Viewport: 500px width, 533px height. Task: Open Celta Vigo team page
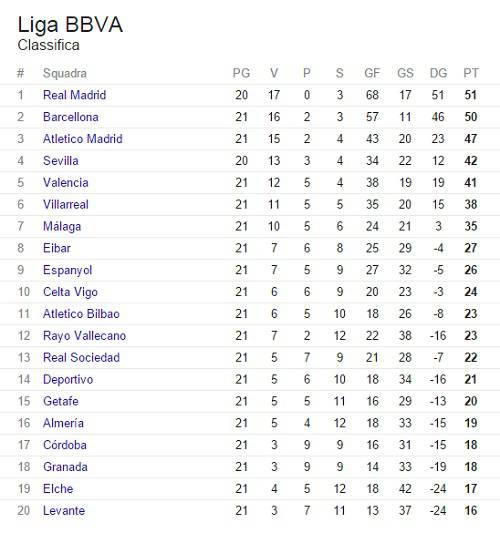[x=70, y=292]
